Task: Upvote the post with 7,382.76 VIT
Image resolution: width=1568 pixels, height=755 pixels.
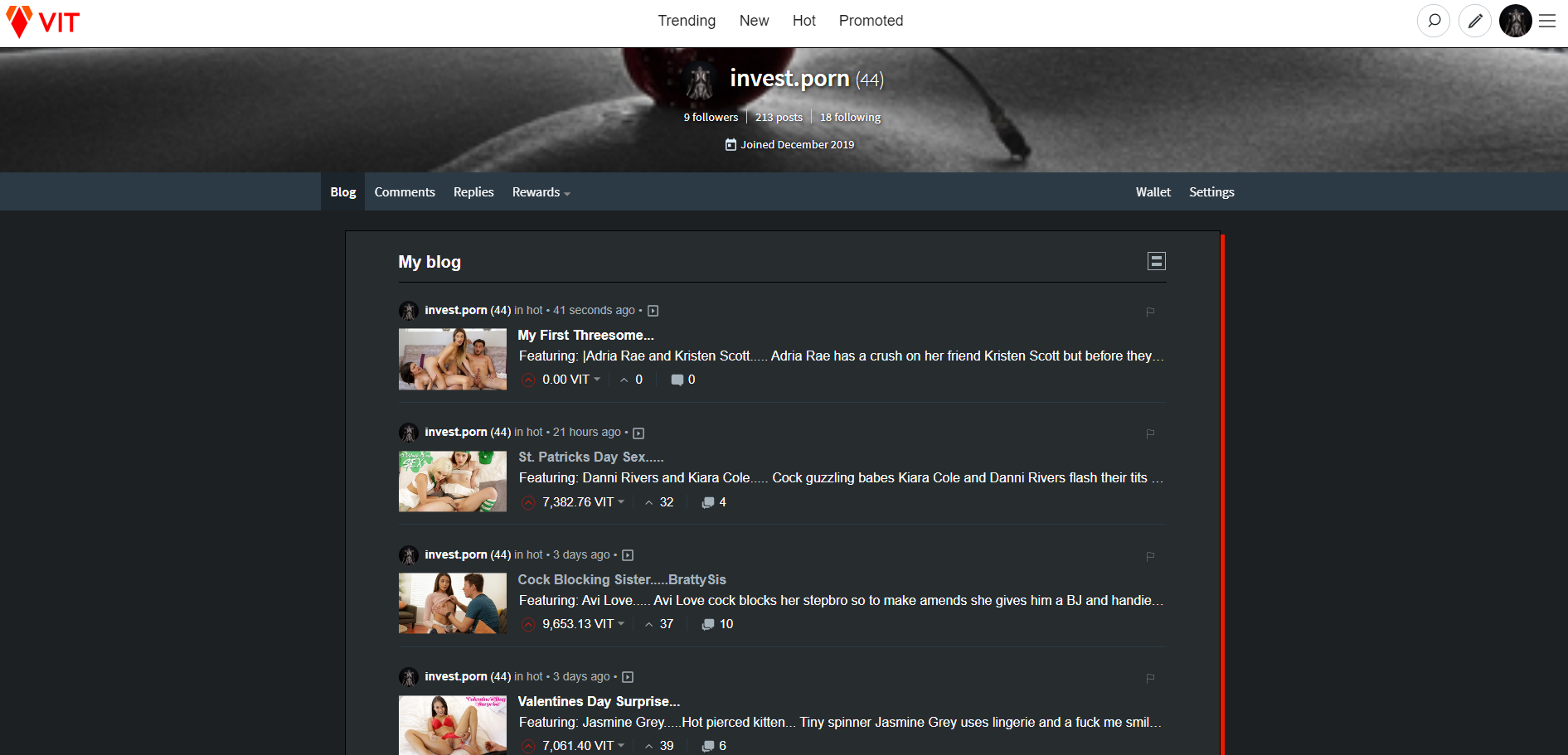Action: tap(528, 502)
